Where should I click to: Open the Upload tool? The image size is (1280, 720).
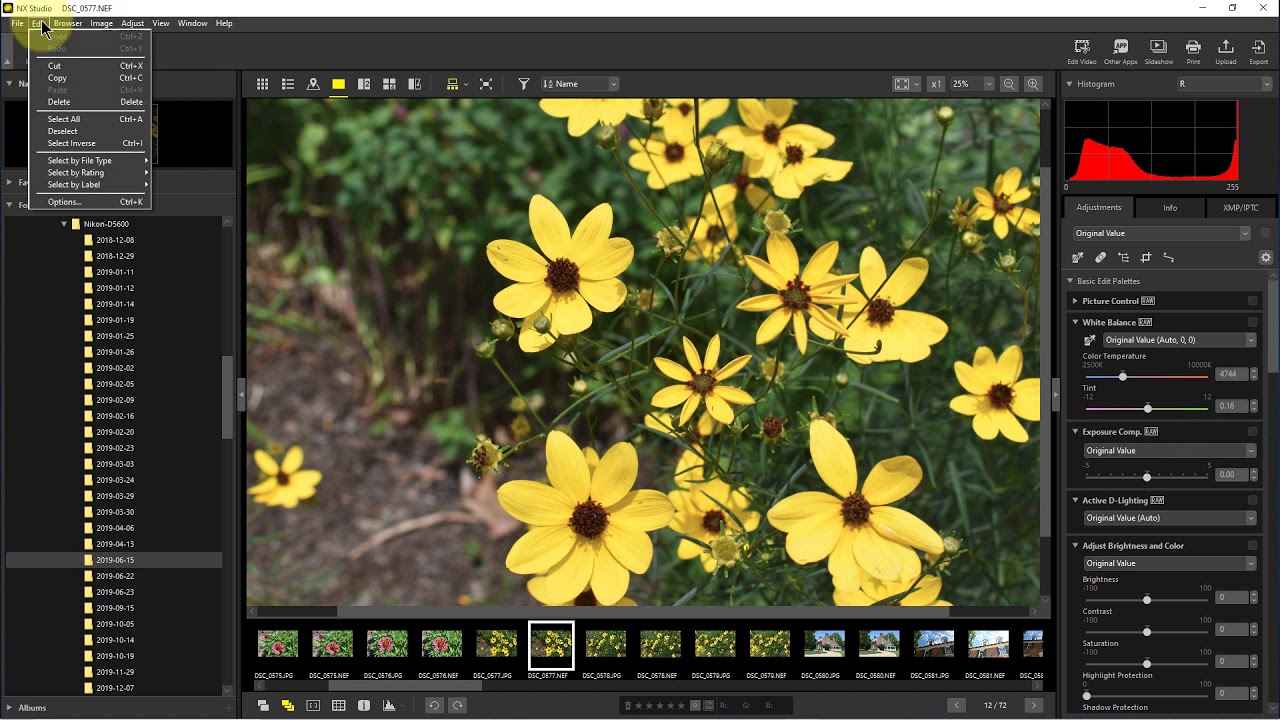[x=1225, y=52]
